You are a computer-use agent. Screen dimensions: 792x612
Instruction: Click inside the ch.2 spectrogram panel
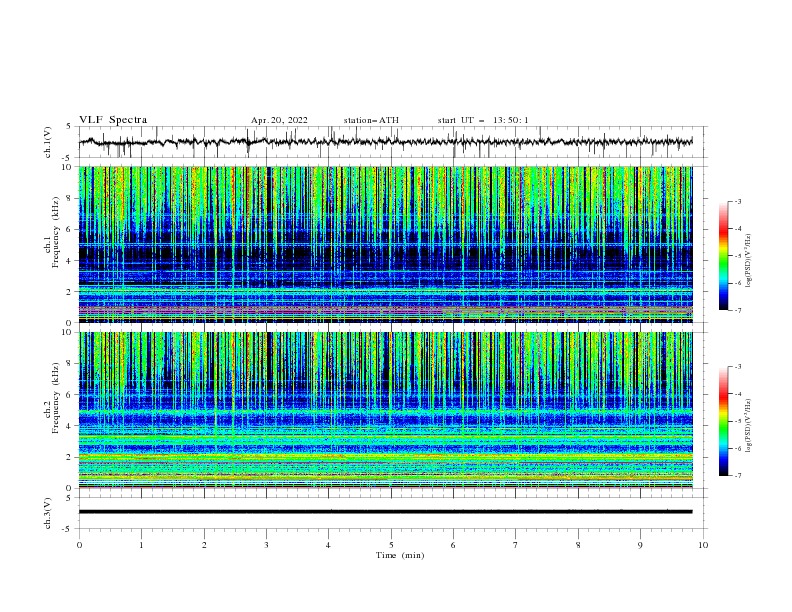click(x=385, y=410)
